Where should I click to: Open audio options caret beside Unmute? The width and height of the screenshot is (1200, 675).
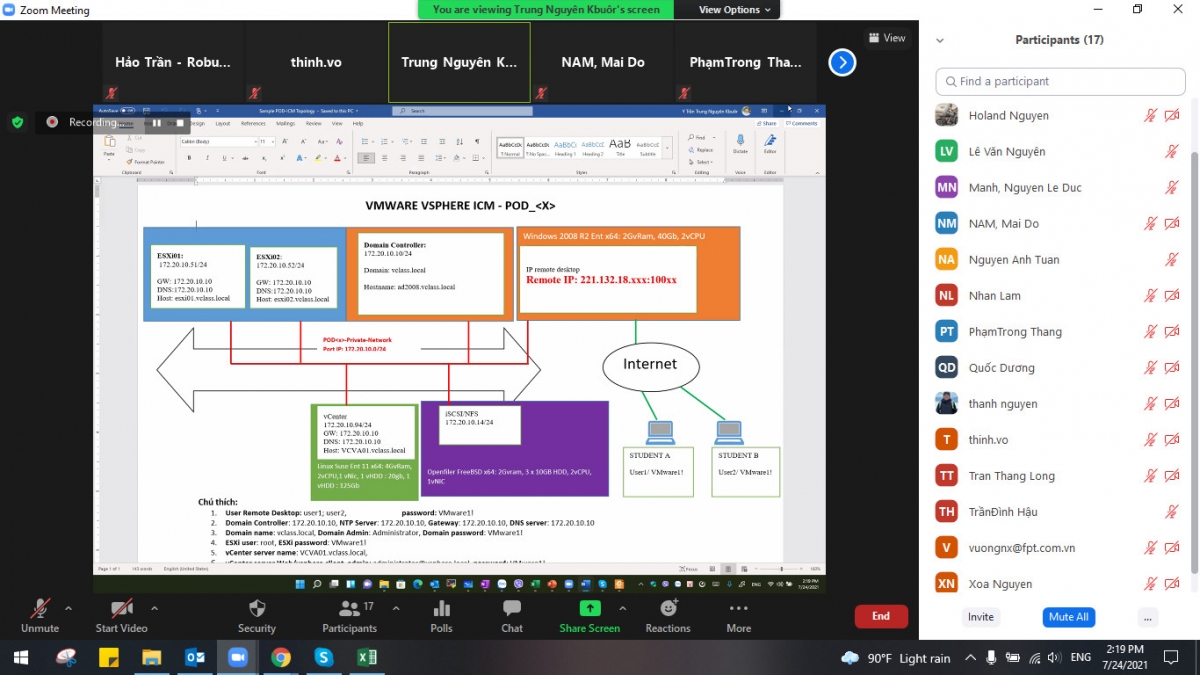(68, 608)
